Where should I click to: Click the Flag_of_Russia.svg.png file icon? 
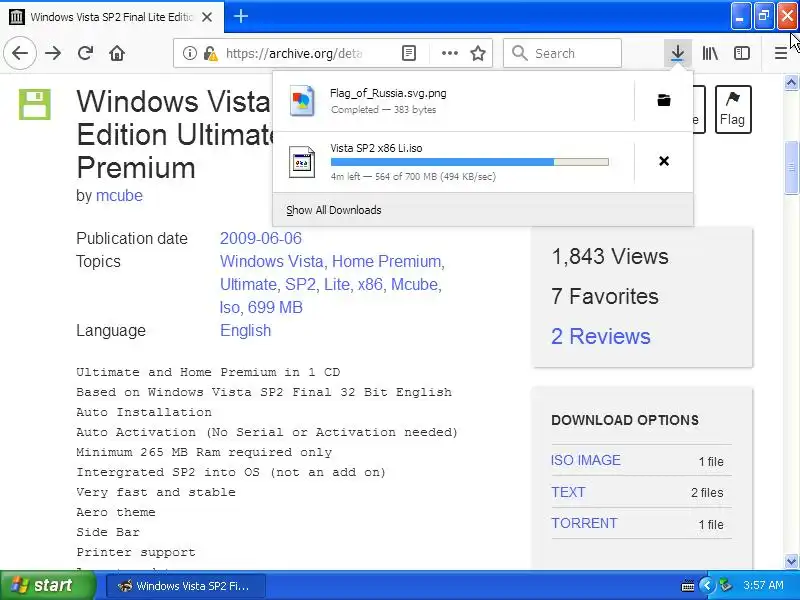[302, 101]
